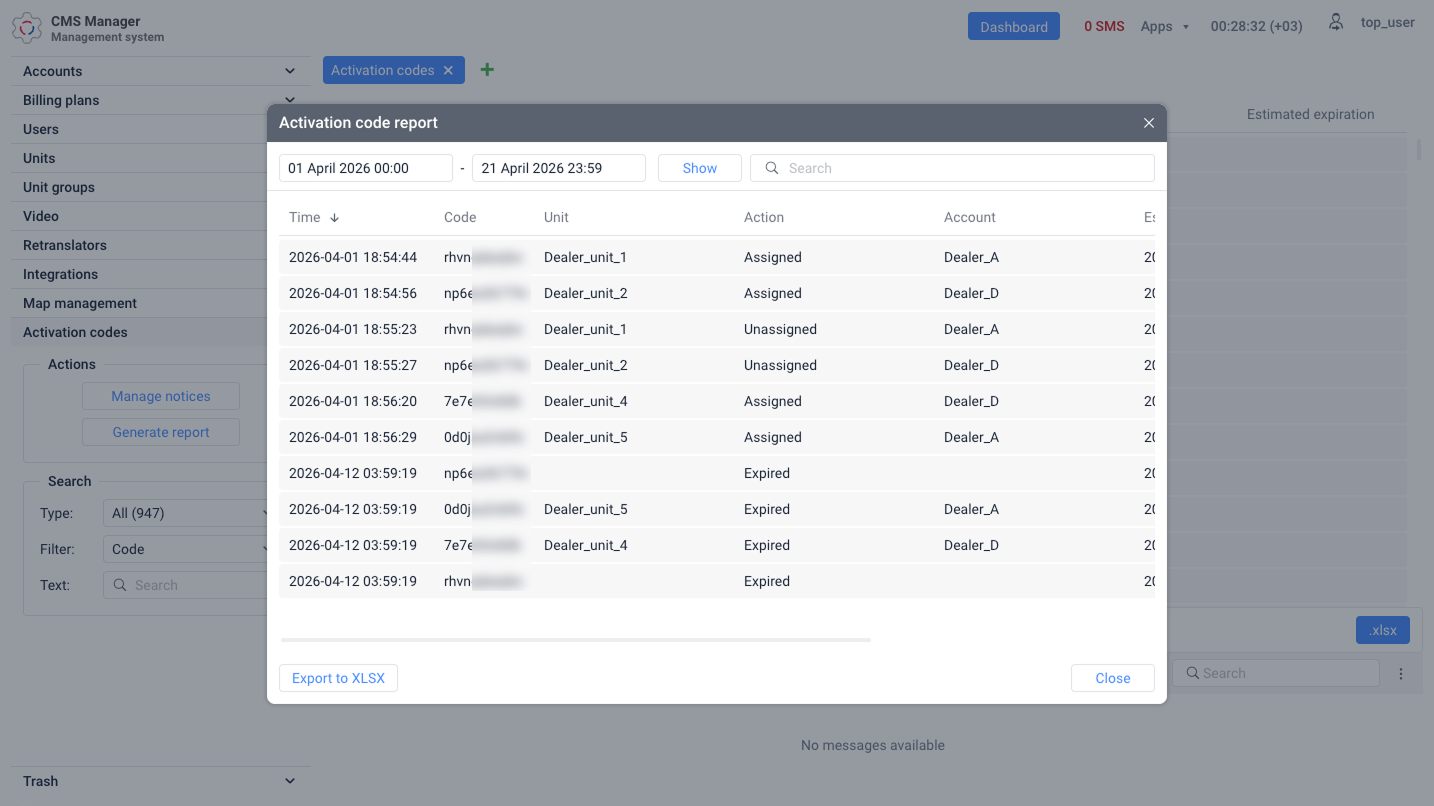The width and height of the screenshot is (1434, 806).
Task: Switch to the Activation codes tab
Action: [x=382, y=70]
